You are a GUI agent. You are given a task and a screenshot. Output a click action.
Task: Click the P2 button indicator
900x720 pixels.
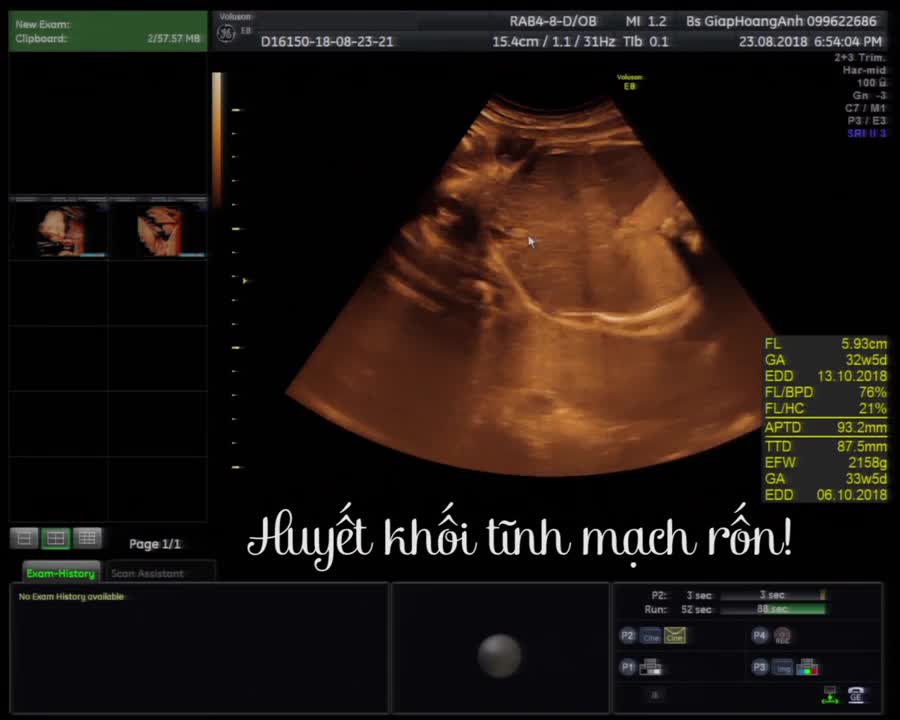[627, 636]
